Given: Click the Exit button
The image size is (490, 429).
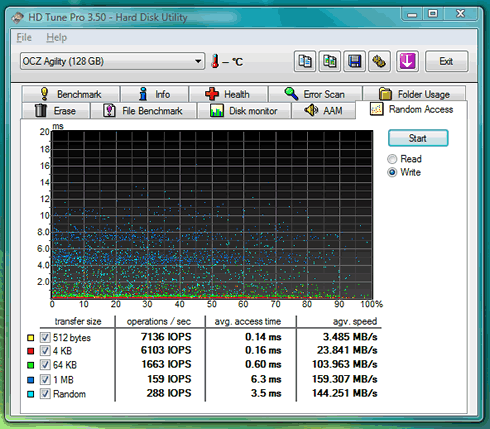Looking at the screenshot, I should click(x=446, y=61).
